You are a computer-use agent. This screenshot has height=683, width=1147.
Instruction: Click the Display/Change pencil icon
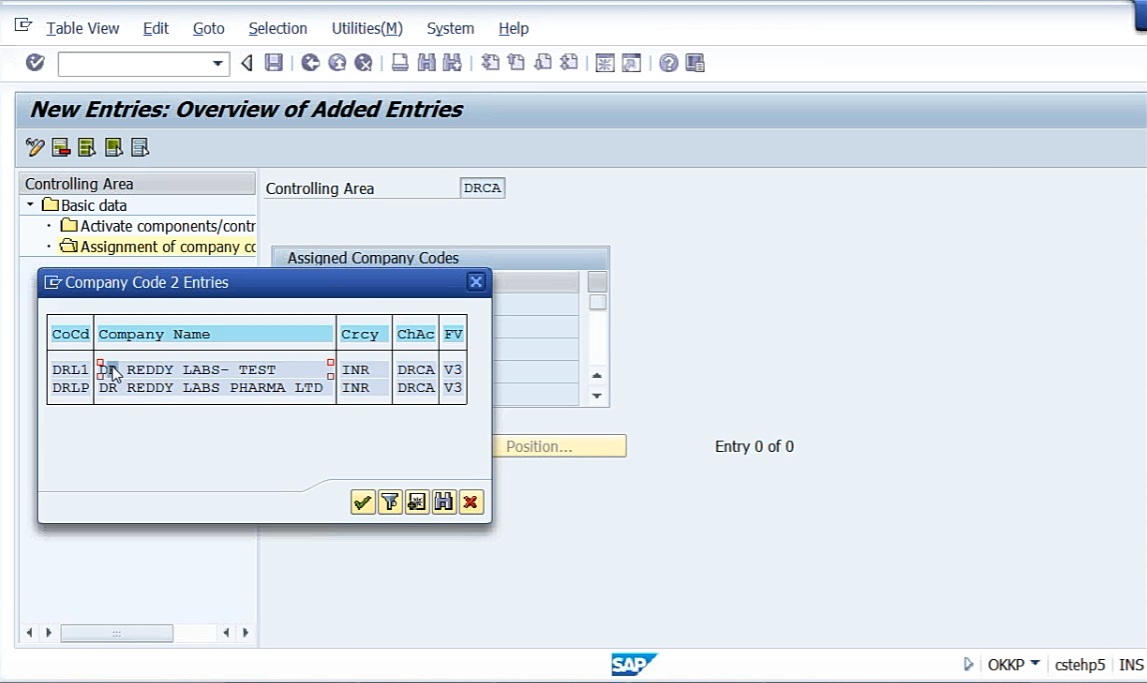[34, 148]
